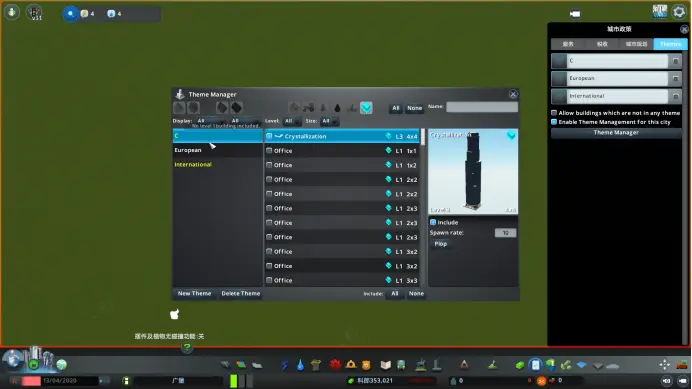Open the education menu book icon

[x=386, y=365]
